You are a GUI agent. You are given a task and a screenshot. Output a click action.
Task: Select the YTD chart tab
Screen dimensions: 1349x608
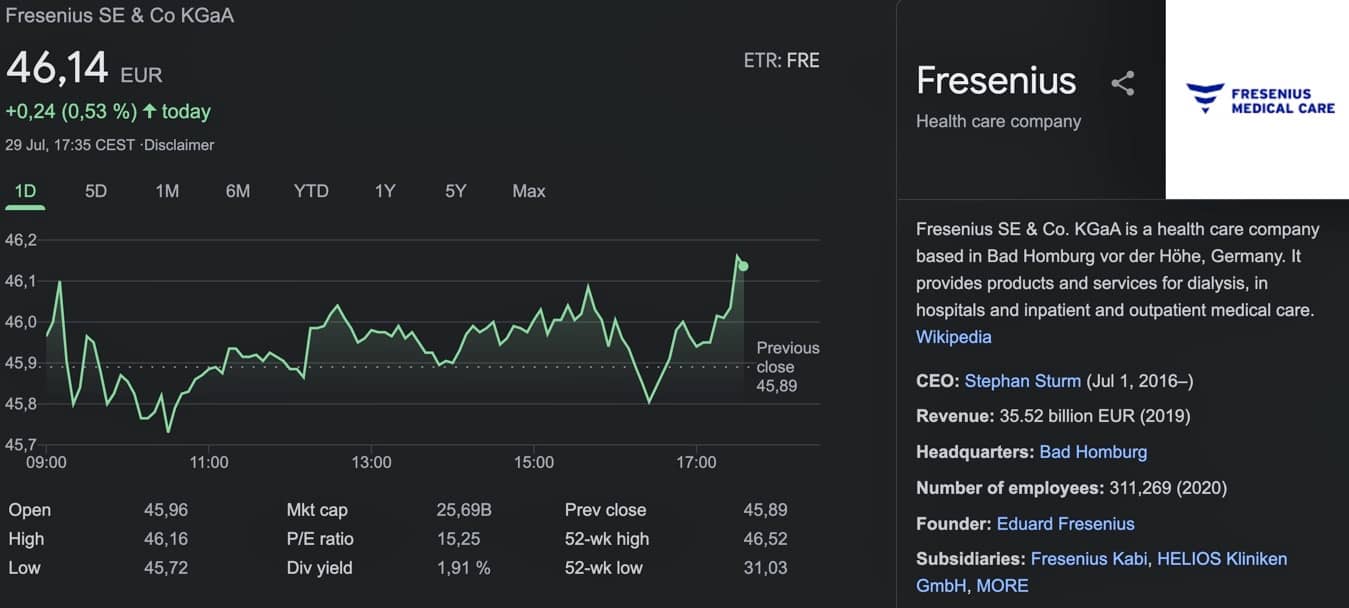coord(311,191)
